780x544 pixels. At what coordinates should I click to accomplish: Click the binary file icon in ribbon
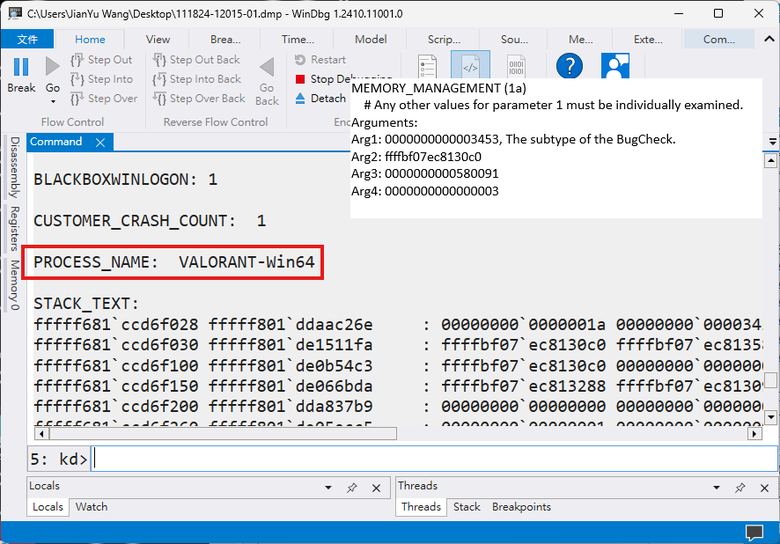click(x=516, y=66)
